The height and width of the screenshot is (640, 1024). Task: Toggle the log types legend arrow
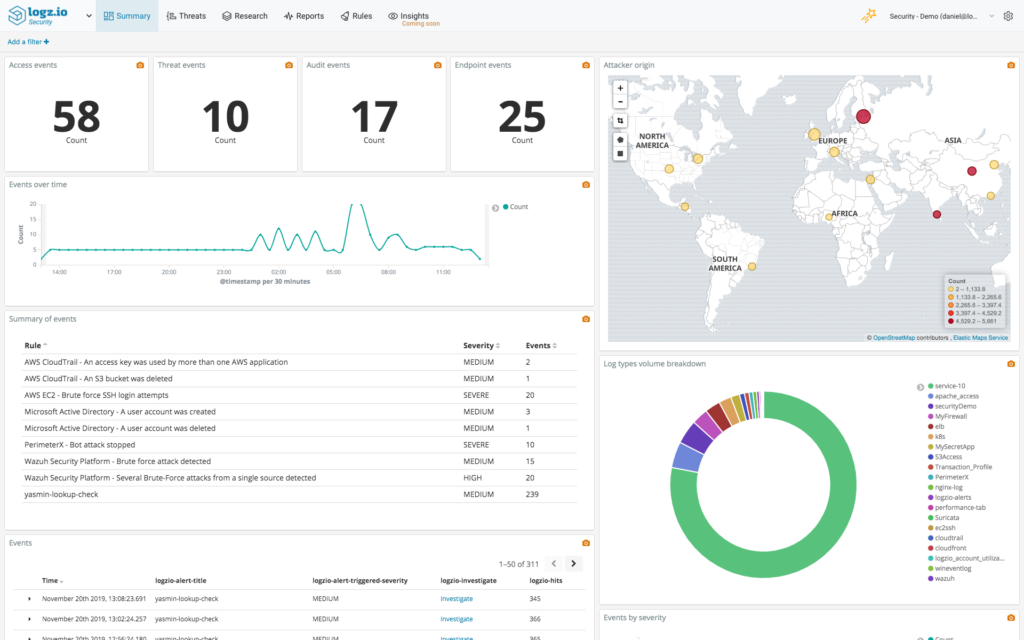pyautogui.click(x=920, y=387)
